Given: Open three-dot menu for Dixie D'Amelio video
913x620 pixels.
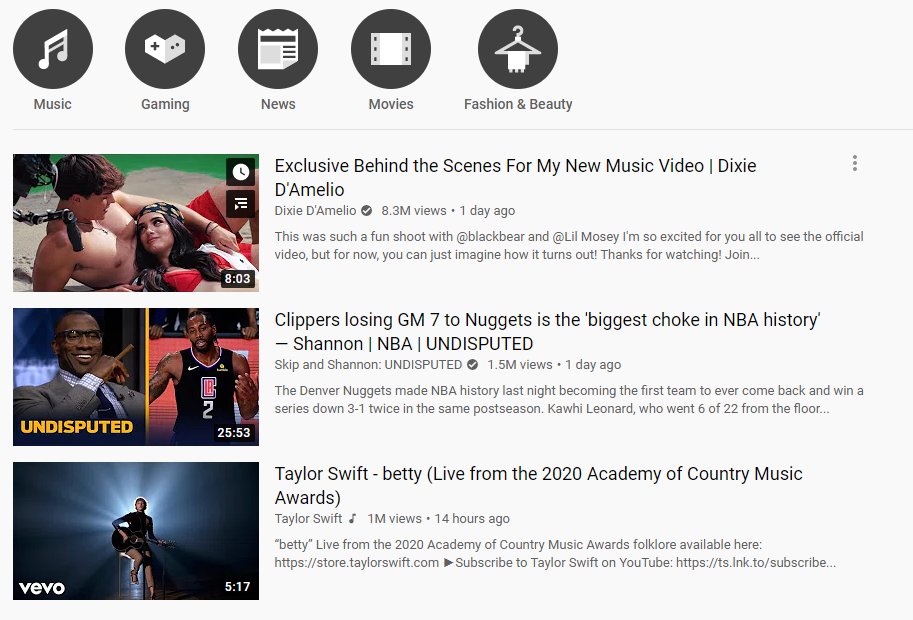Looking at the screenshot, I should tap(855, 163).
